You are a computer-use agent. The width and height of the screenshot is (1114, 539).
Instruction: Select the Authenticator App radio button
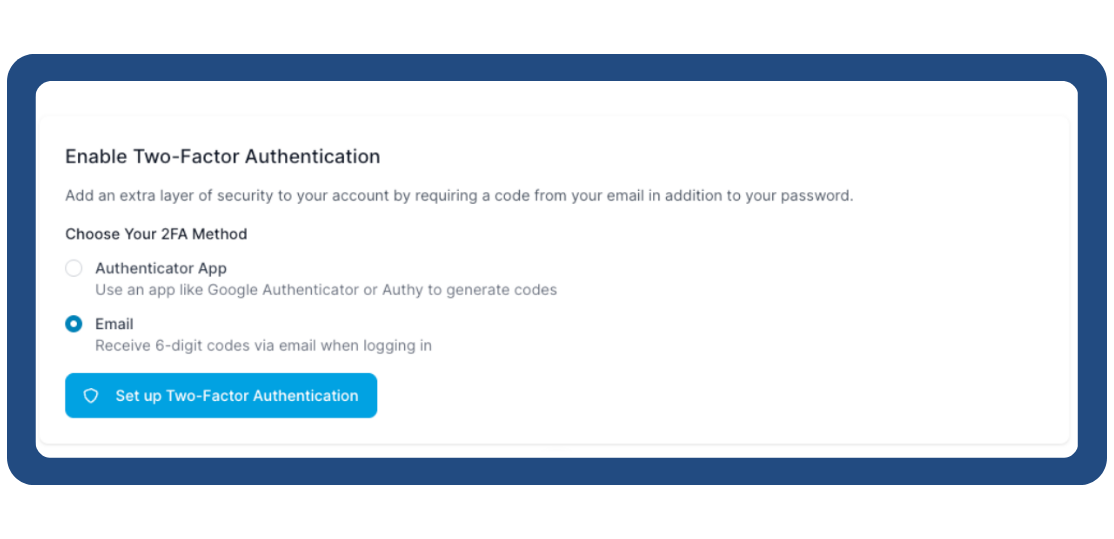tap(74, 268)
